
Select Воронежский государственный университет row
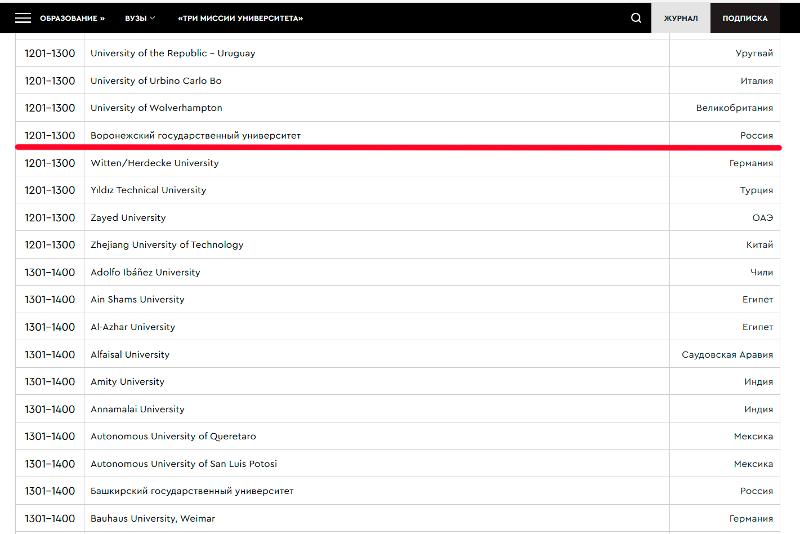tap(195, 135)
